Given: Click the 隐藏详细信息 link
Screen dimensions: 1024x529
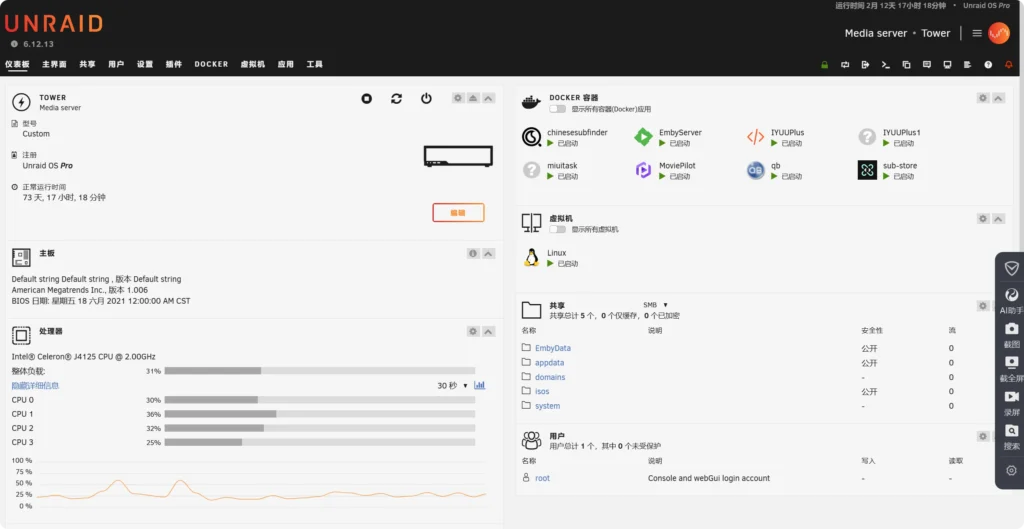Looking at the screenshot, I should click(x=35, y=385).
